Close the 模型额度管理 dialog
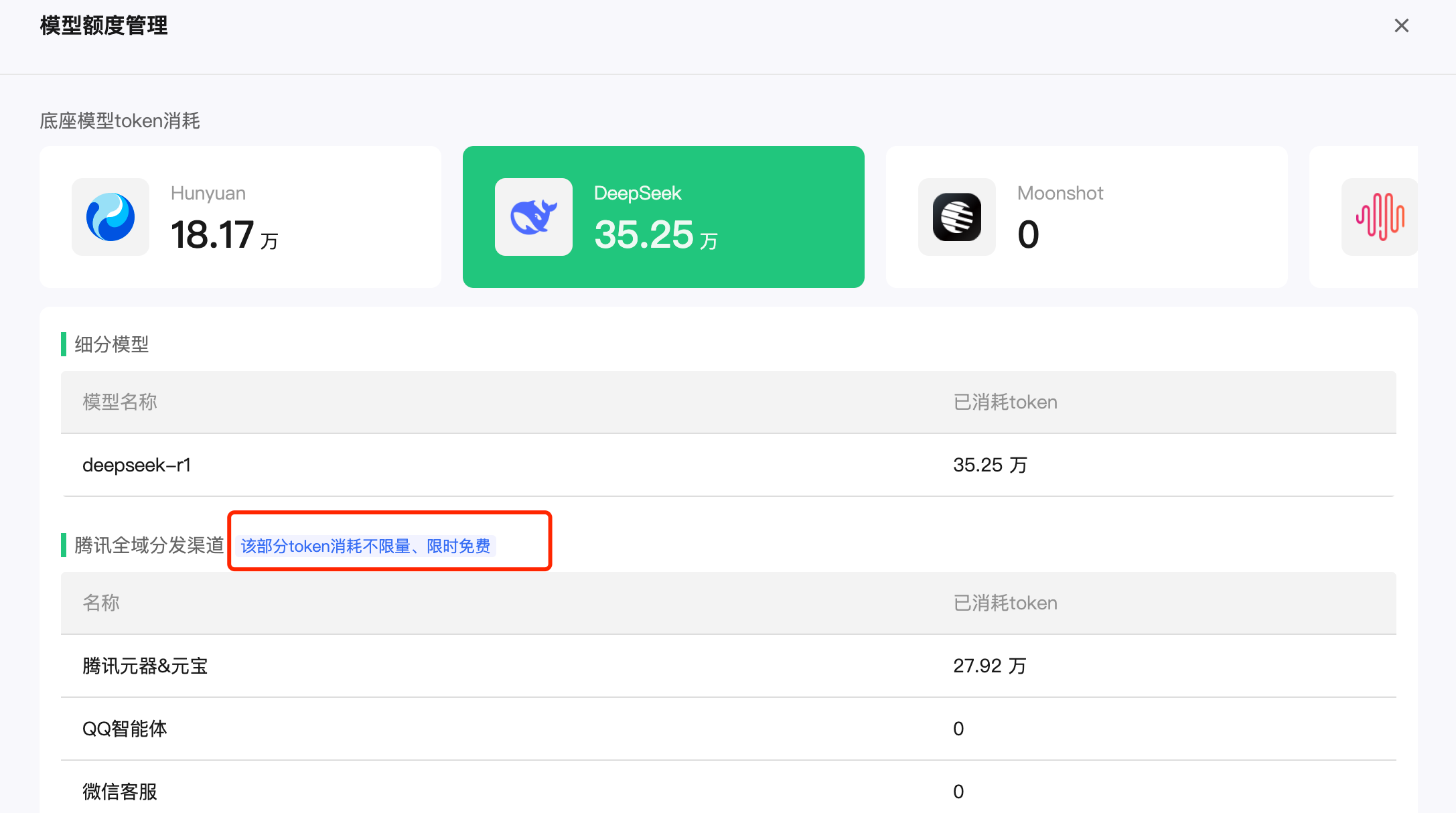This screenshot has height=813, width=1456. tap(1401, 25)
